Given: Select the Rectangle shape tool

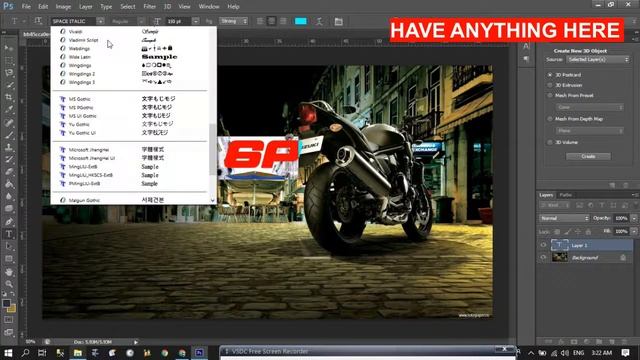Looking at the screenshot, I should coord(9,259).
